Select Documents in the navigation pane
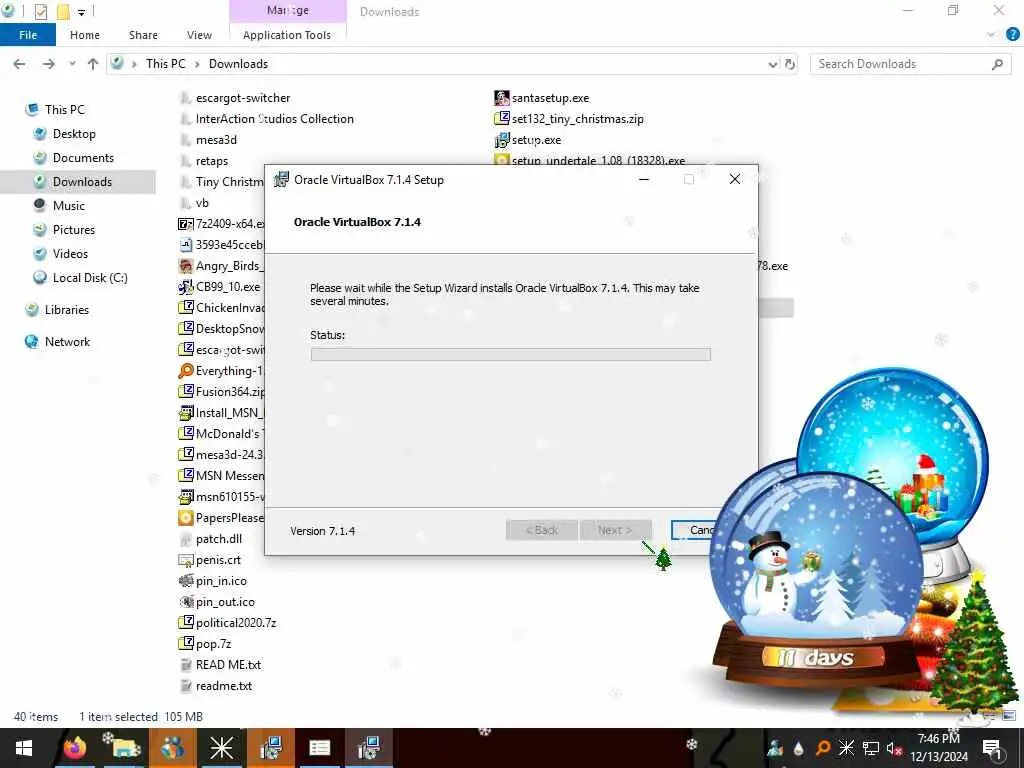Viewport: 1024px width, 768px height. (x=83, y=158)
